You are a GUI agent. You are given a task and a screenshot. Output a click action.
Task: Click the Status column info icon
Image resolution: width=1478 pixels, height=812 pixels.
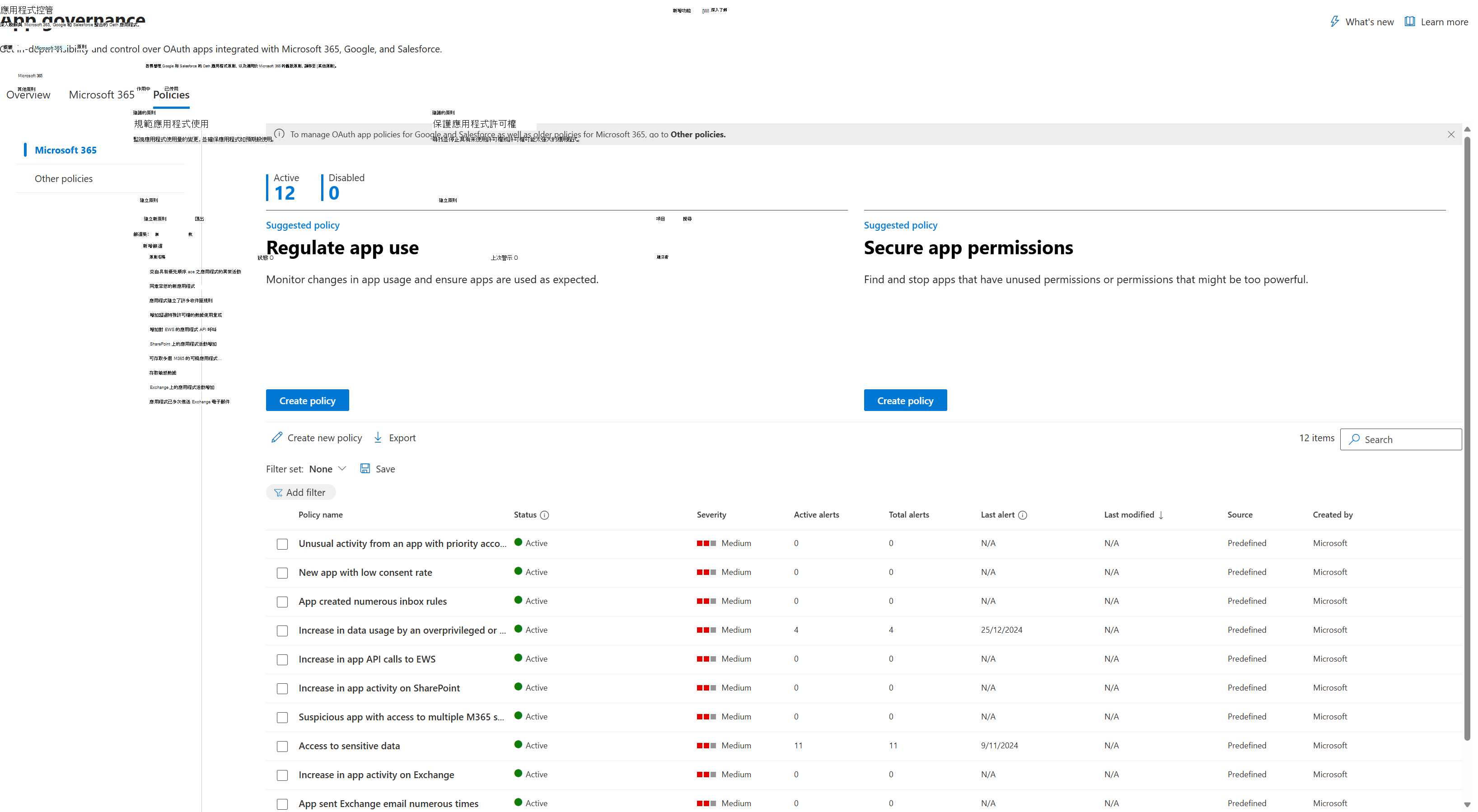point(544,515)
